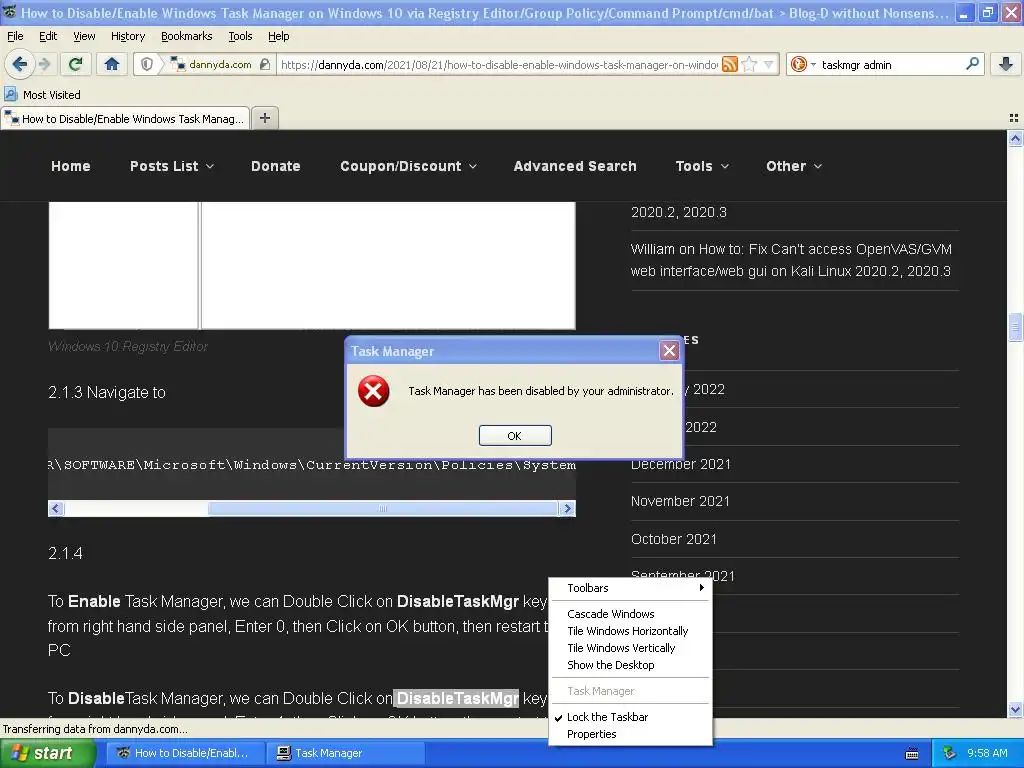Click the network tray icon near clock
1024x768 pixels.
(950, 753)
